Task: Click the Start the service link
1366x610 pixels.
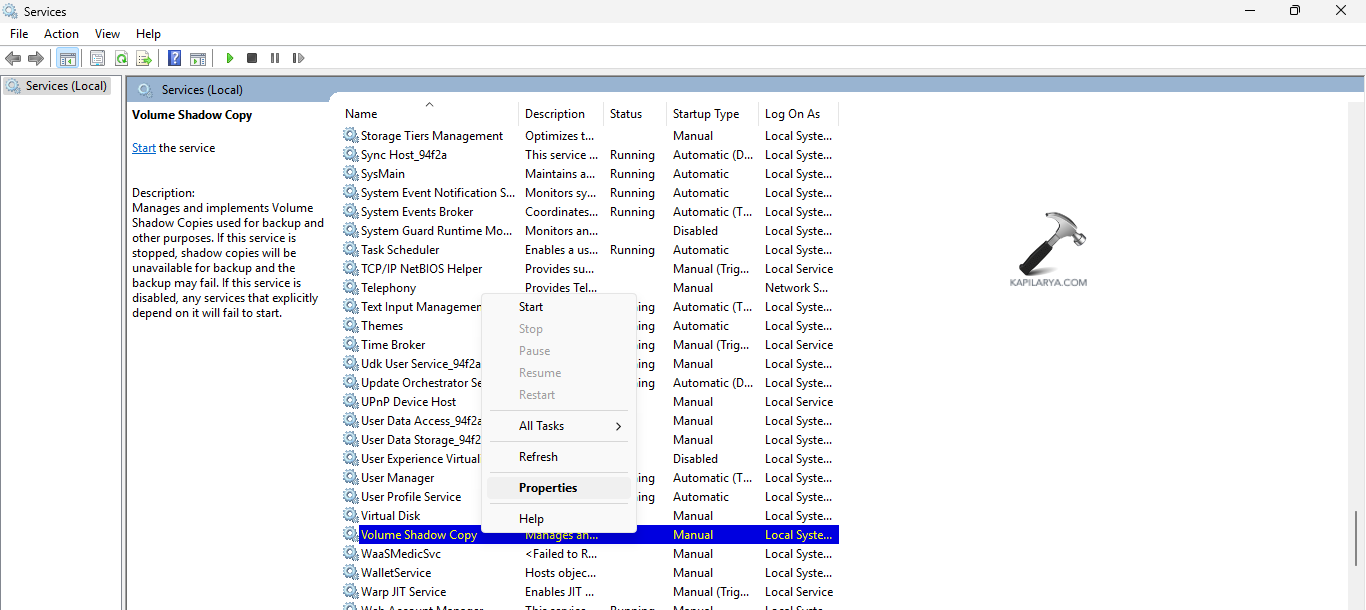Action: pos(144,148)
